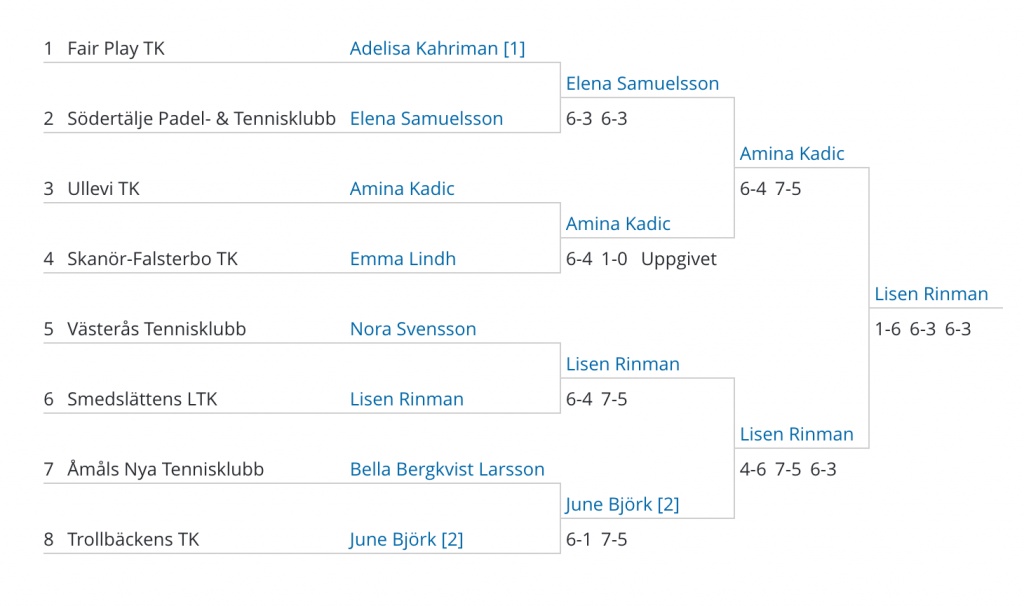Open champion Lisen Rinman link

[931, 294]
